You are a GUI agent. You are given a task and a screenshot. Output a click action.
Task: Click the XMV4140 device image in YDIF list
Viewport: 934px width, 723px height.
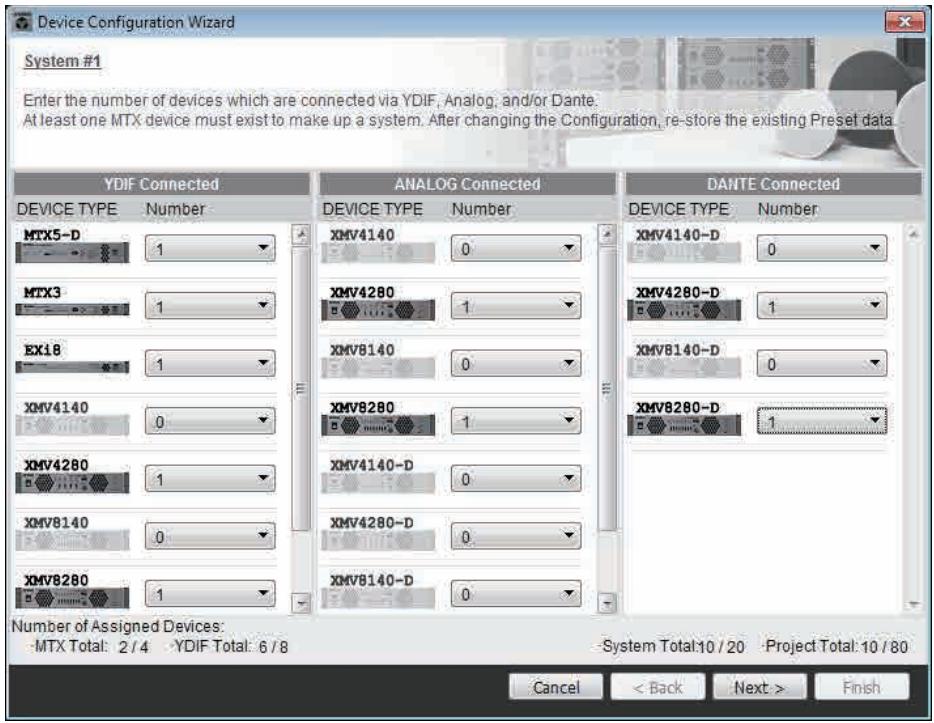[72, 425]
